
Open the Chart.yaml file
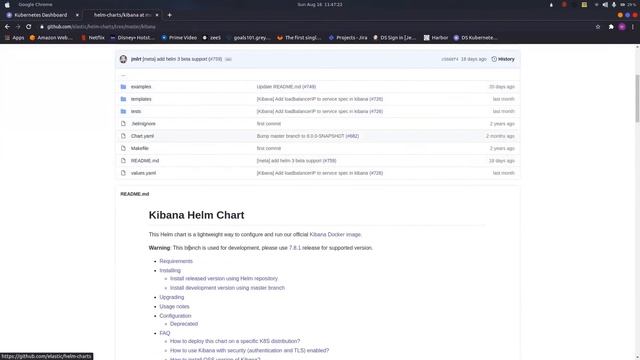coord(142,136)
